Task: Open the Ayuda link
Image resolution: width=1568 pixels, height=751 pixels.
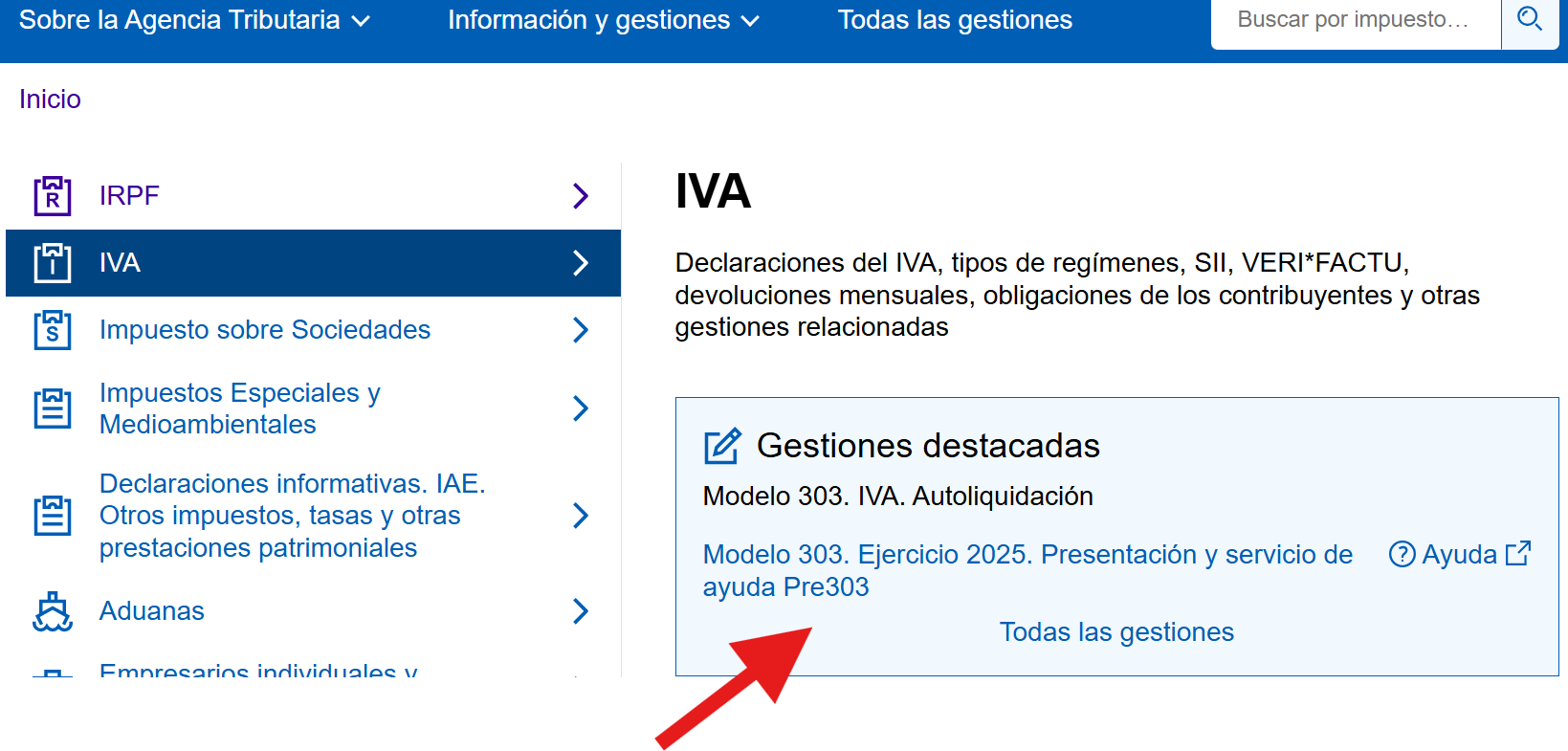Action: point(1460,554)
